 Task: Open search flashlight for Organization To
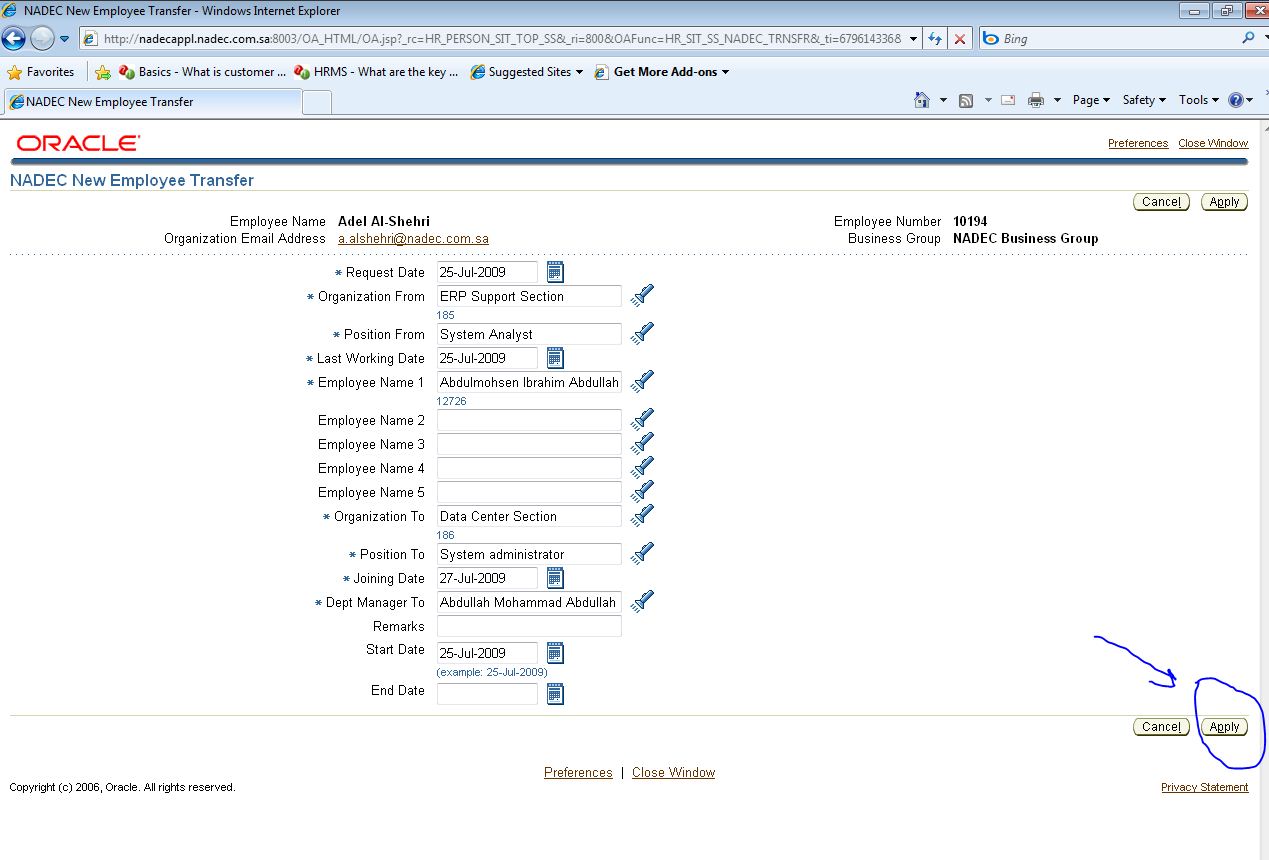pyautogui.click(x=643, y=516)
